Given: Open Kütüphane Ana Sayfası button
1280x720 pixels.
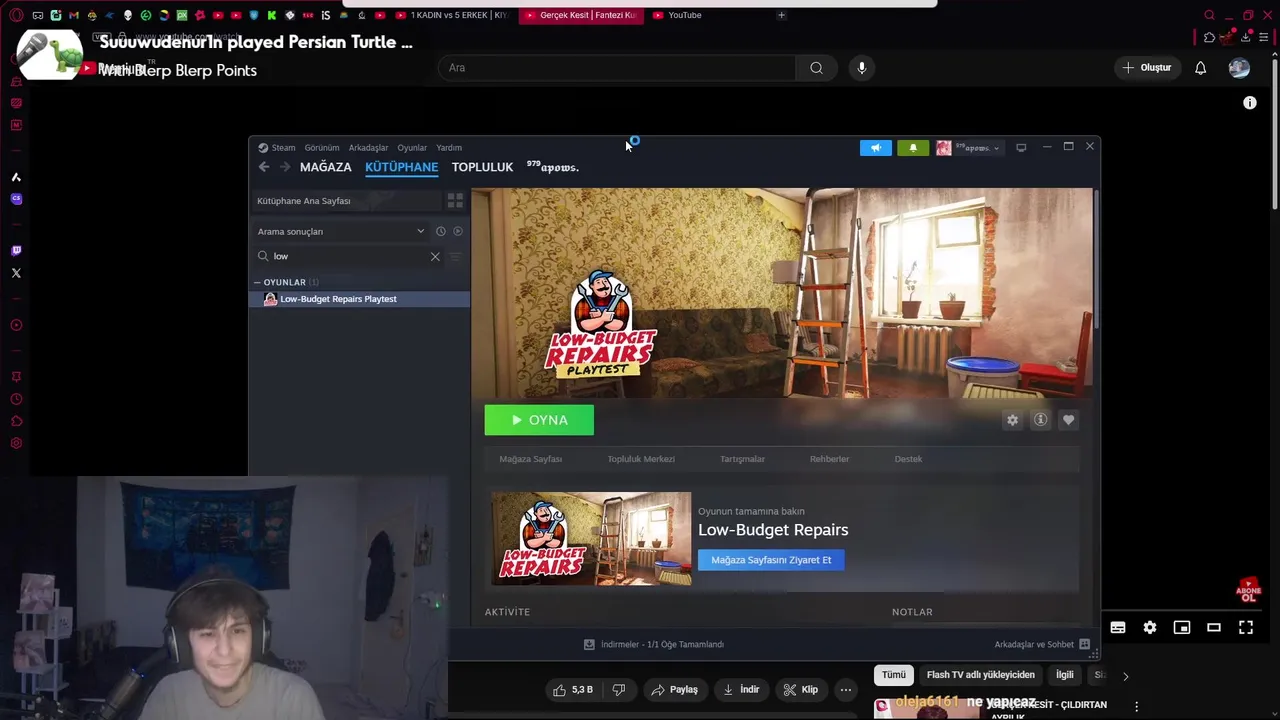Looking at the screenshot, I should [345, 201].
